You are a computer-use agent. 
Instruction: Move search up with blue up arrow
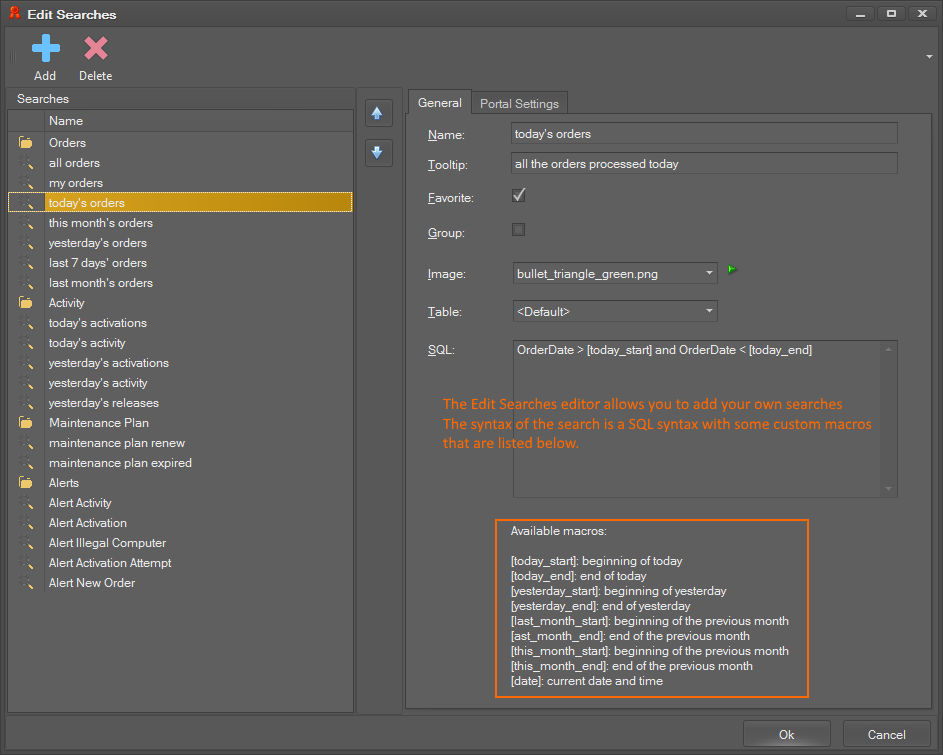(x=378, y=113)
